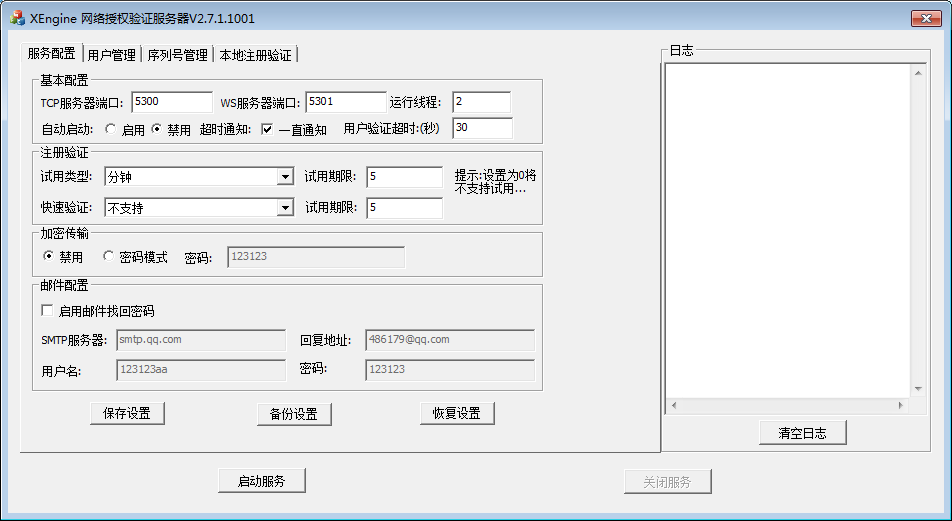Focus the 运行线程 input field
Image resolution: width=952 pixels, height=521 pixels.
(481, 102)
